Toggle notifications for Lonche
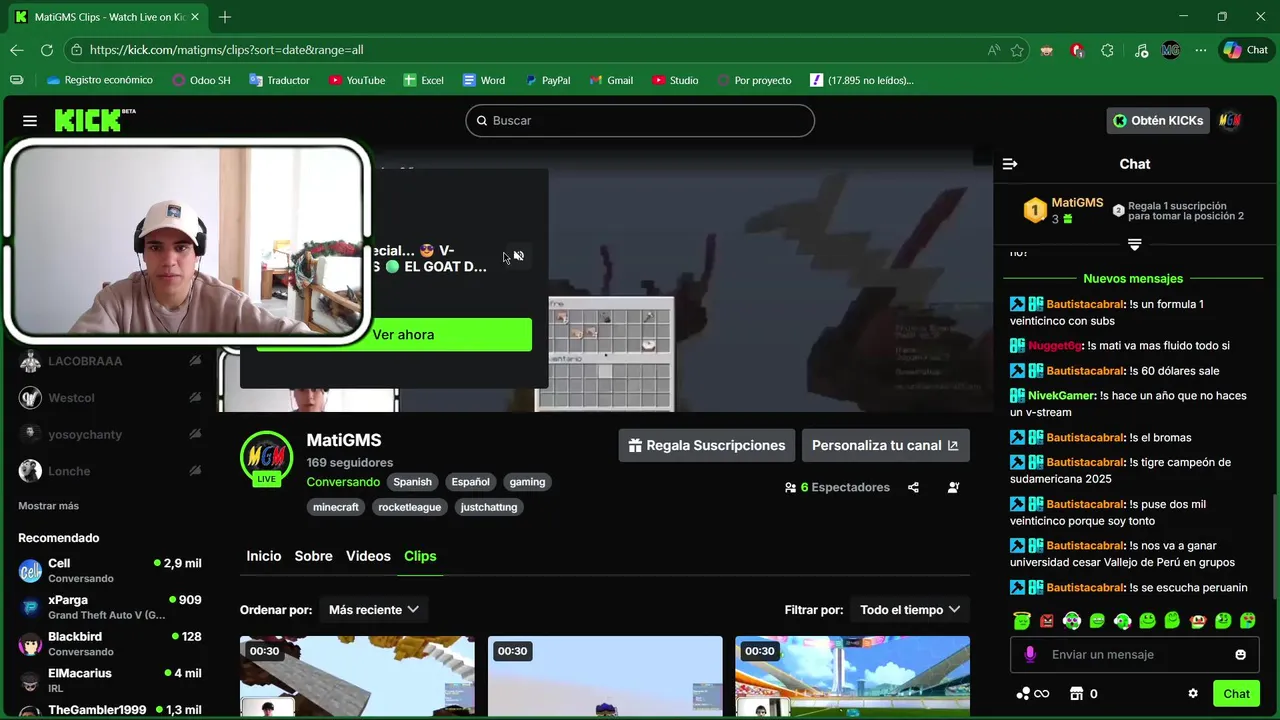Viewport: 1280px width, 720px height. tap(195, 471)
